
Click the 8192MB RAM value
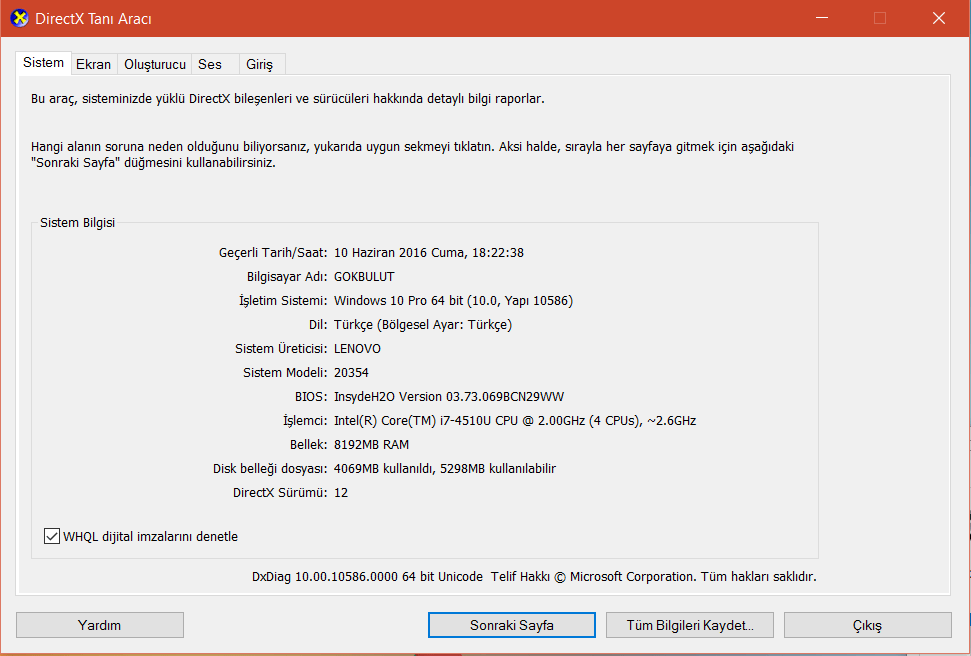371,445
